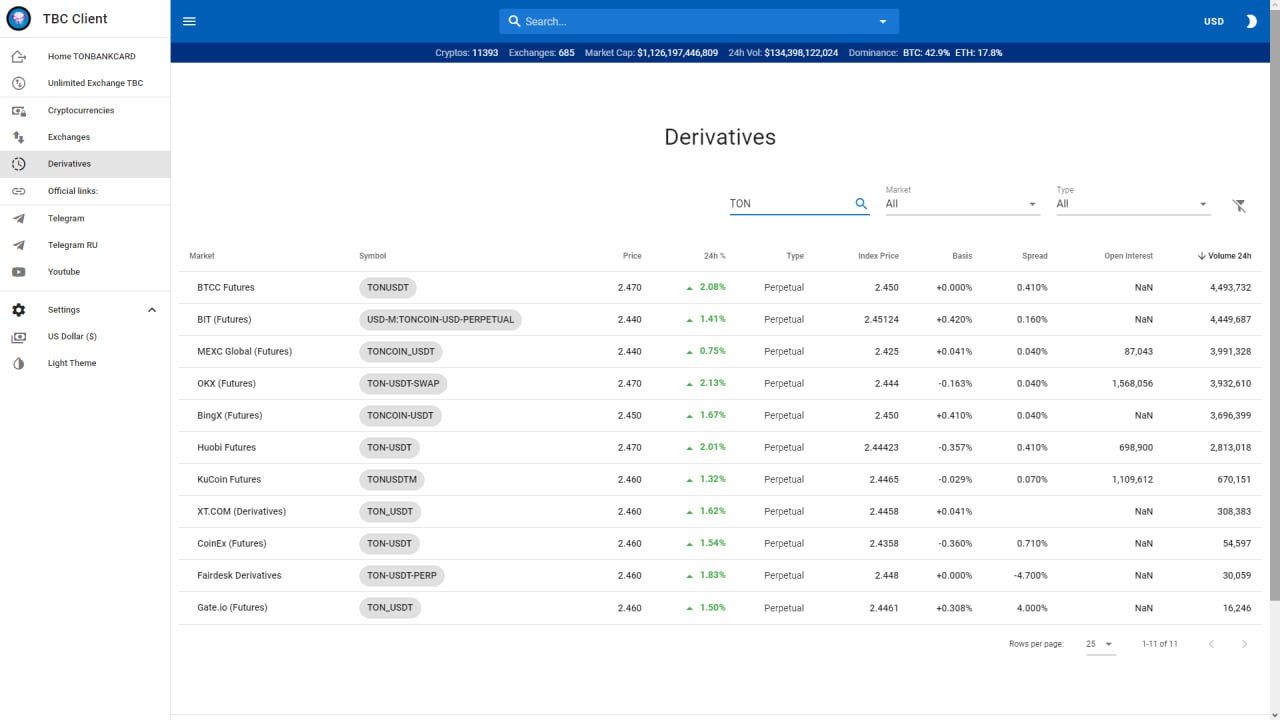Click the Gate.io (Futures) market name

click(232, 607)
